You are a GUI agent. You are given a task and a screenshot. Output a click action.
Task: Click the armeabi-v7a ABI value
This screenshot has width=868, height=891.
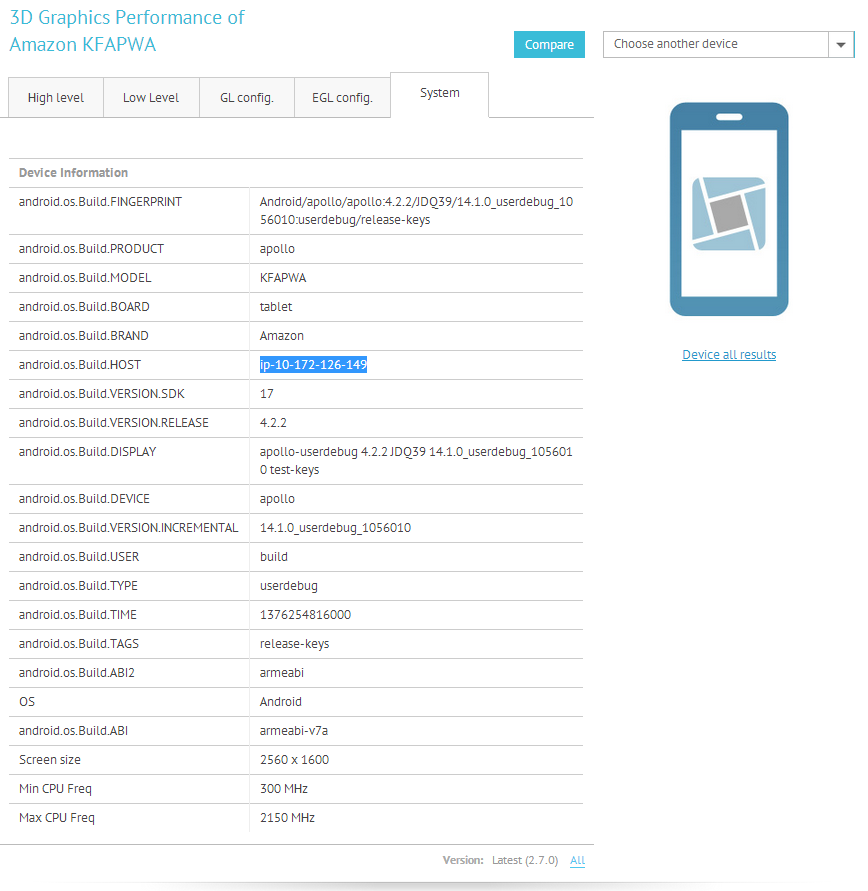point(294,731)
